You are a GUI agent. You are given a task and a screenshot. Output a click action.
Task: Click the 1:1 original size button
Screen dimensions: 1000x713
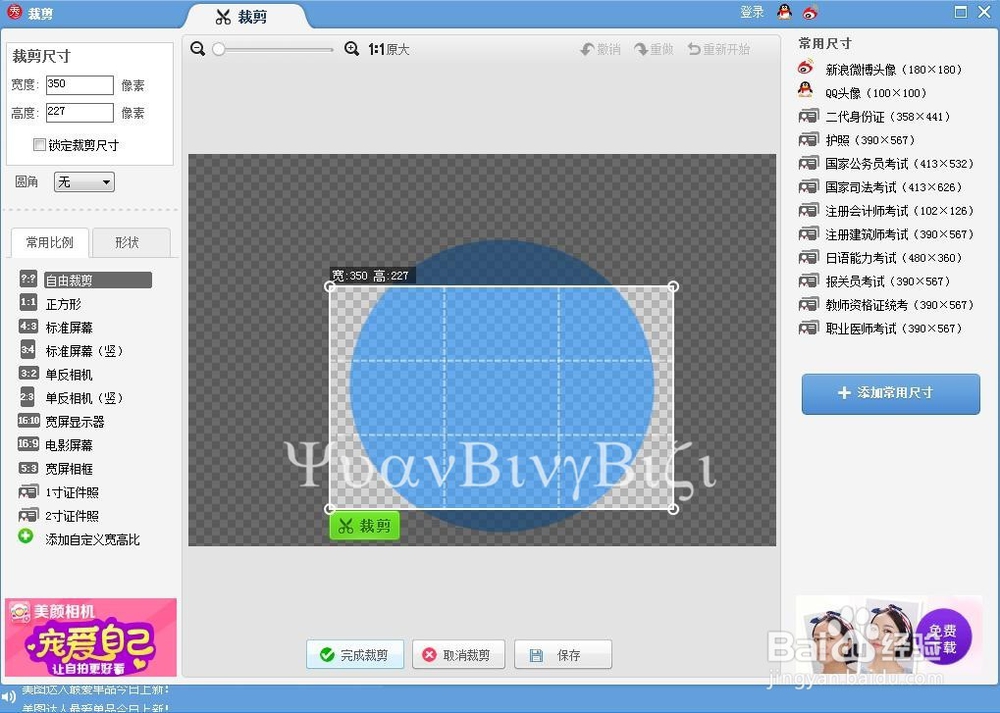(389, 50)
